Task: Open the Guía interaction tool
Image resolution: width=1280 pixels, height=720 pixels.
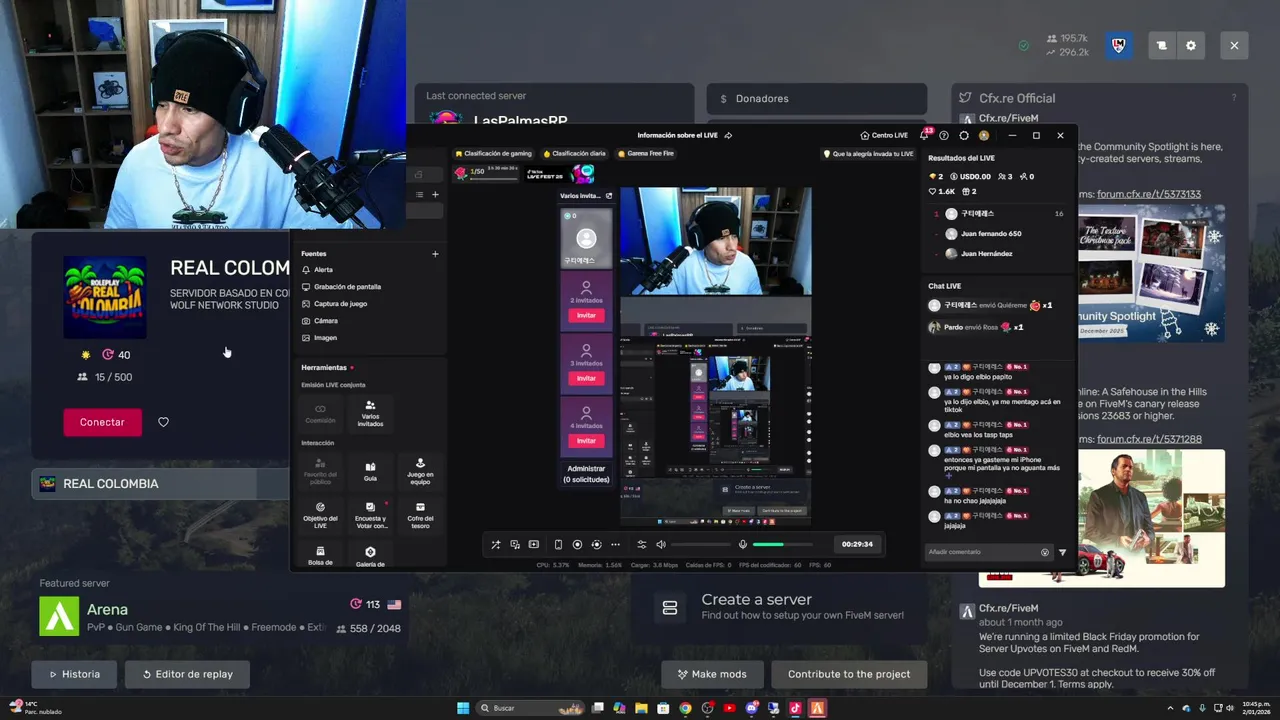Action: pyautogui.click(x=370, y=471)
